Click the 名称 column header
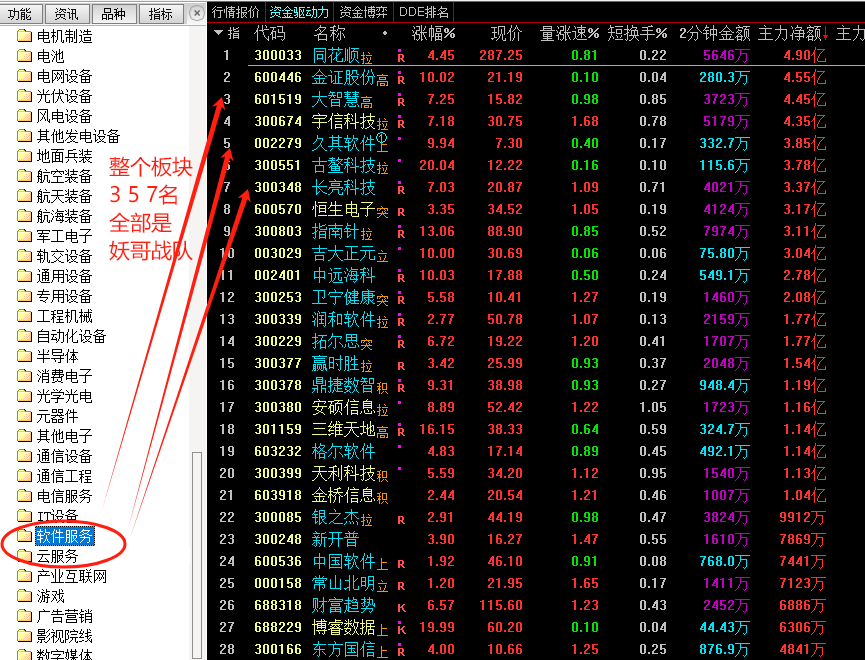 pos(329,34)
